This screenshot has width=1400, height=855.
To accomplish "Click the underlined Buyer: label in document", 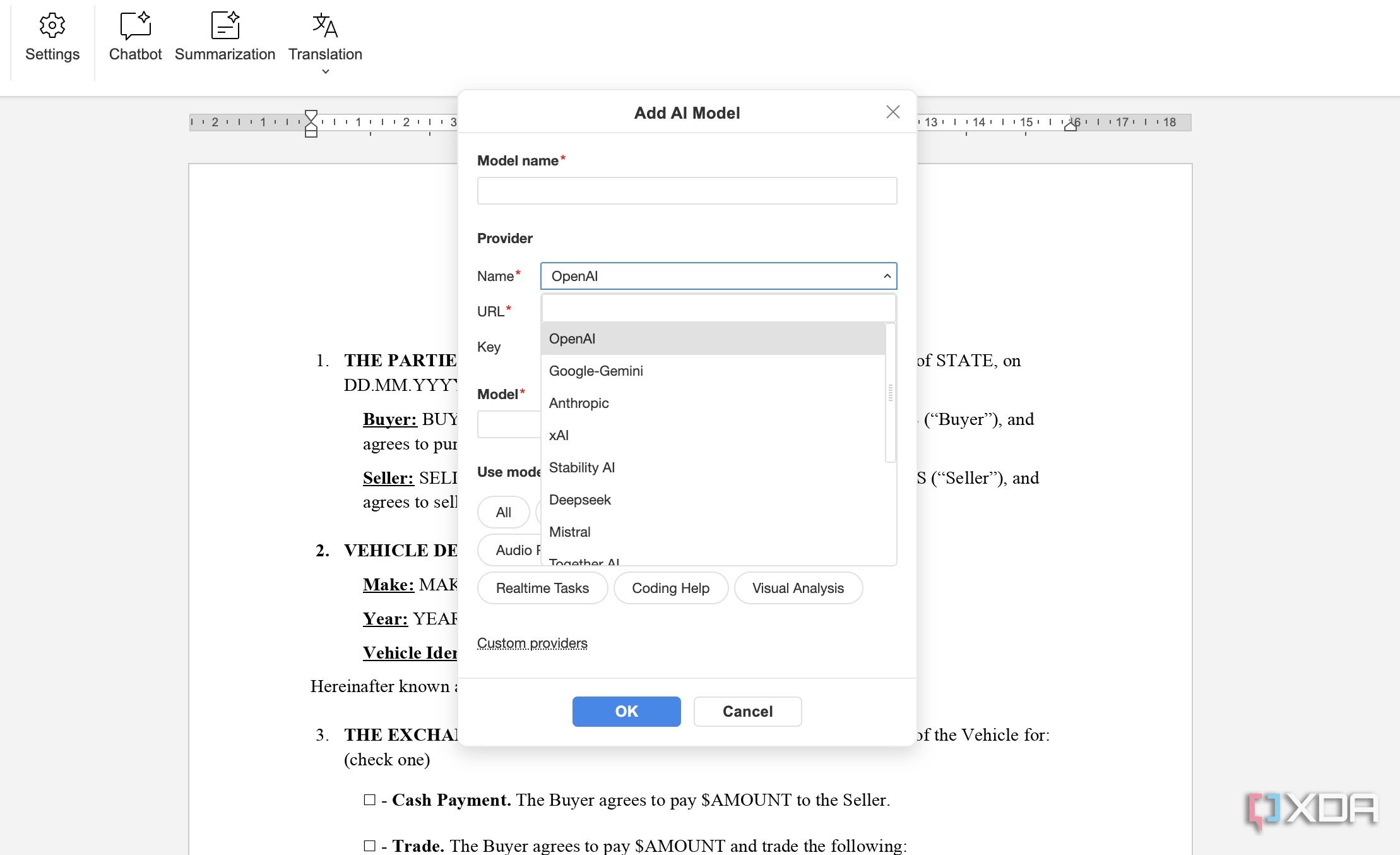I will (x=390, y=419).
